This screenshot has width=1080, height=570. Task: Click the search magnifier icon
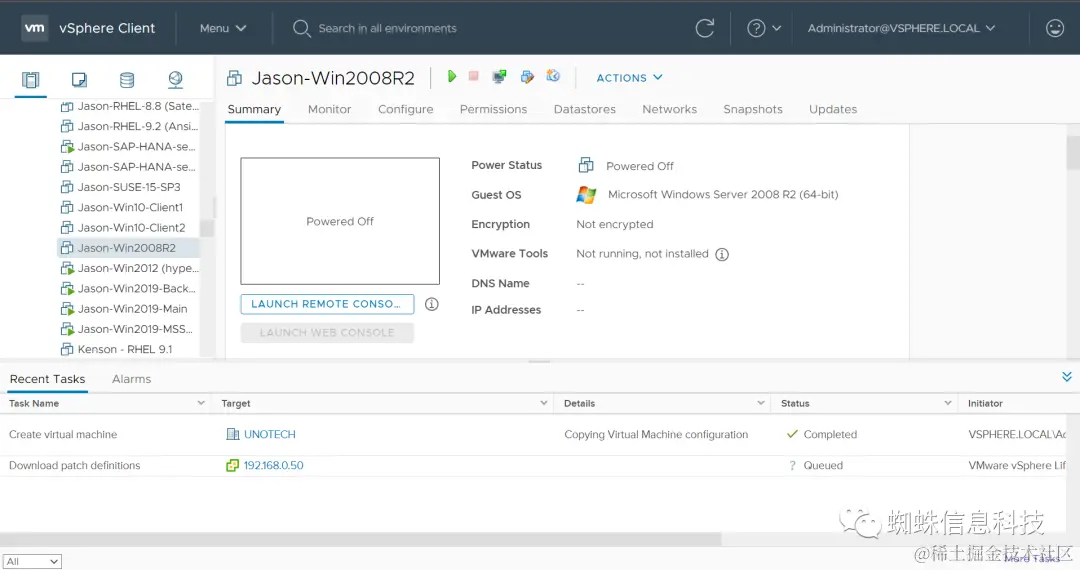coord(301,28)
